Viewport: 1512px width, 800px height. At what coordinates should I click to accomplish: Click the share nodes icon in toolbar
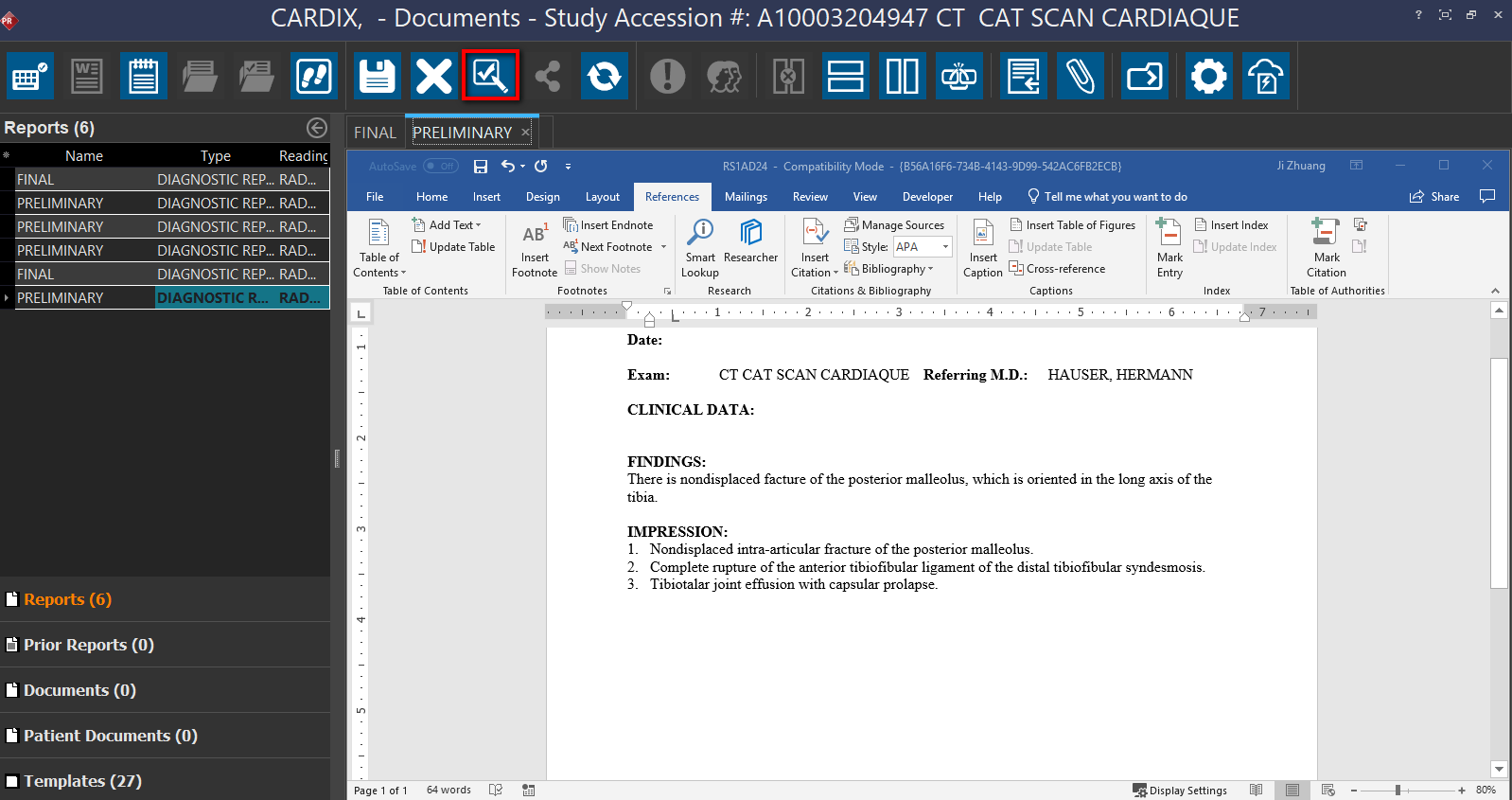pyautogui.click(x=547, y=77)
